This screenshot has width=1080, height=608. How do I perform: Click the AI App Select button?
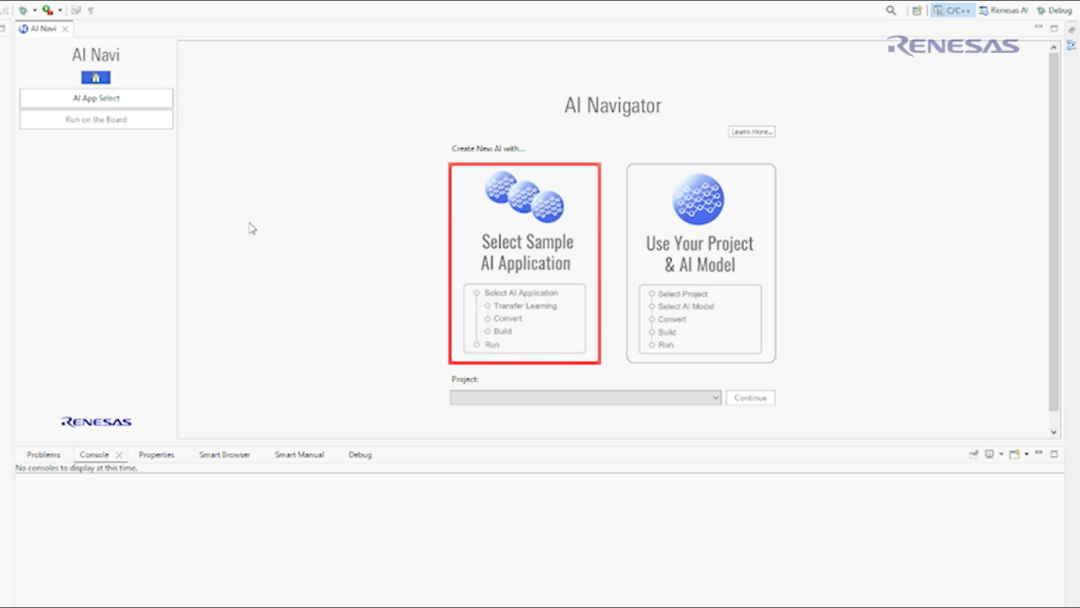[x=96, y=98]
